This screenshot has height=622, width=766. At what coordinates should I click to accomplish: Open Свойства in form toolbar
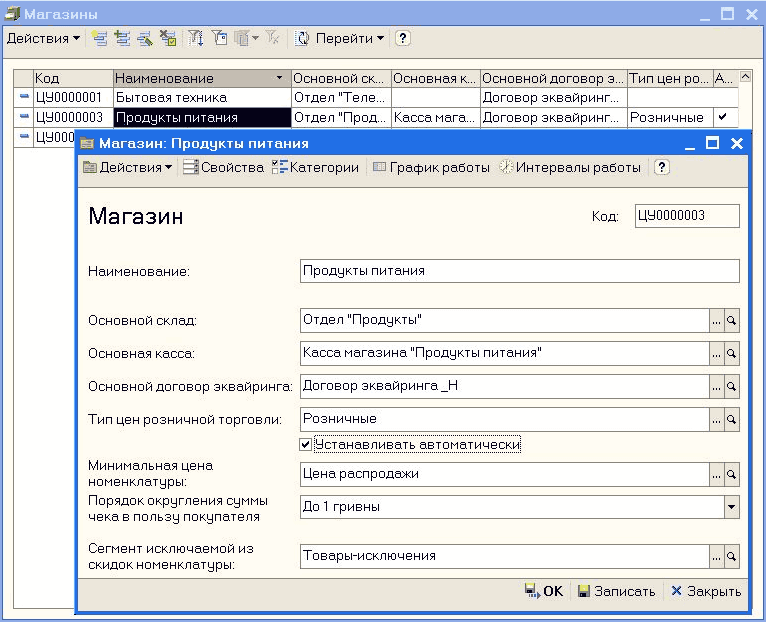point(224,167)
